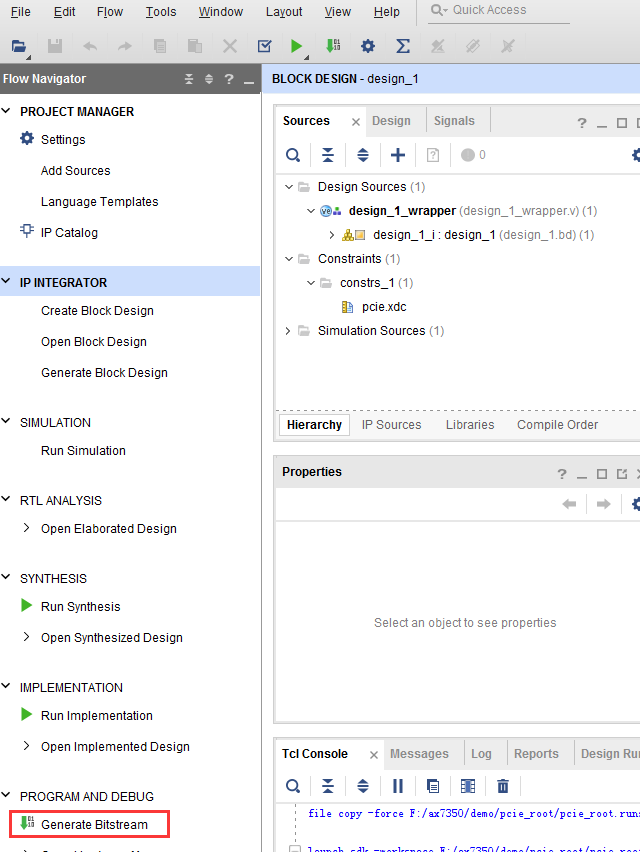Switch to IP Sources tab
Screen dimensions: 640x852
(x=392, y=425)
